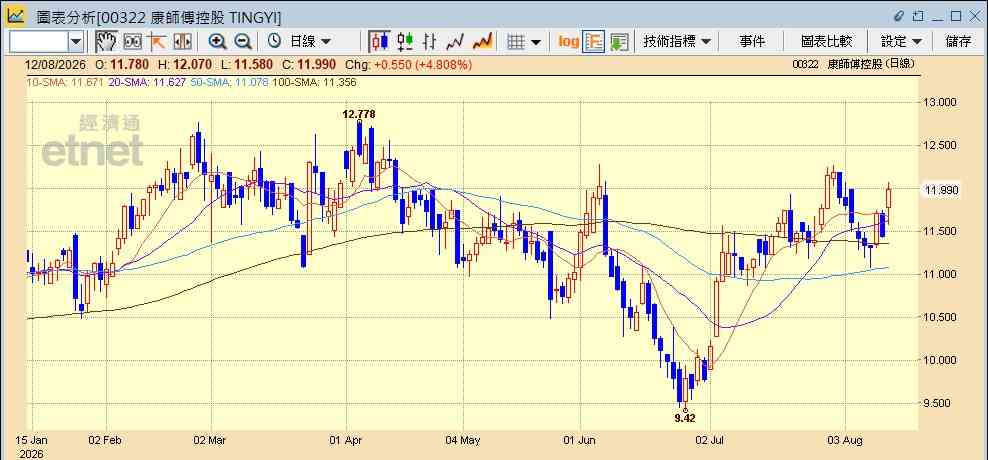This screenshot has width=988, height=460.
Task: Expand the stock code combo box arrow
Action: (76, 42)
